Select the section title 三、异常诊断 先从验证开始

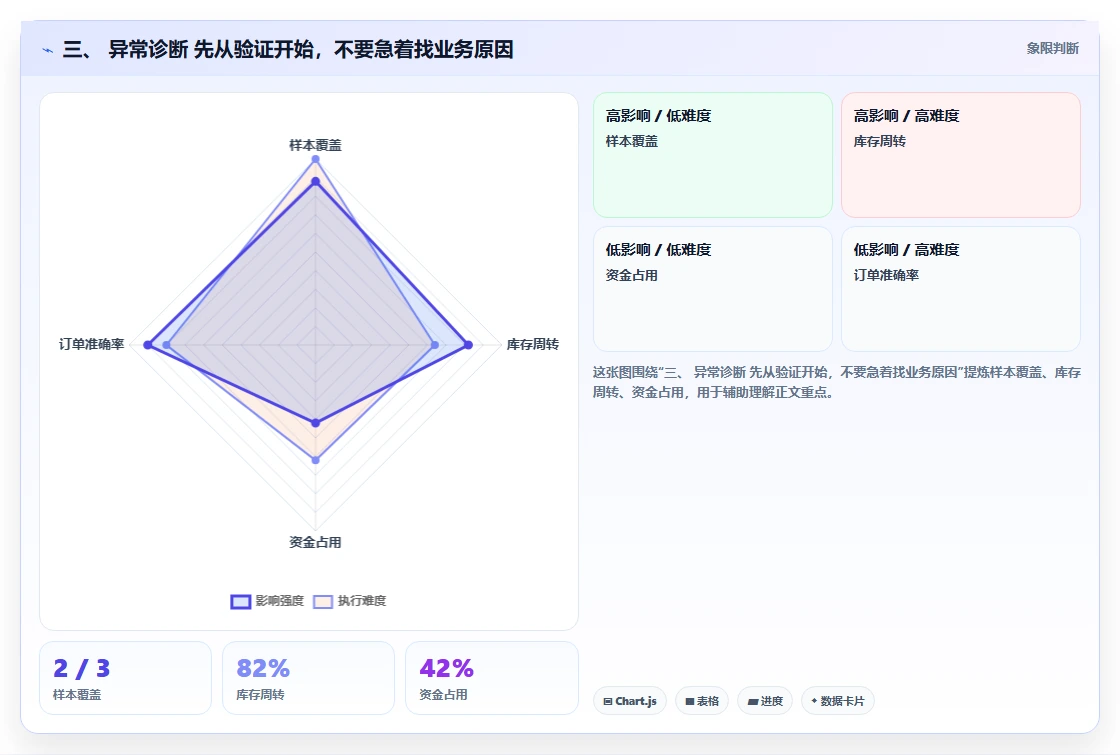pyautogui.click(x=288, y=49)
